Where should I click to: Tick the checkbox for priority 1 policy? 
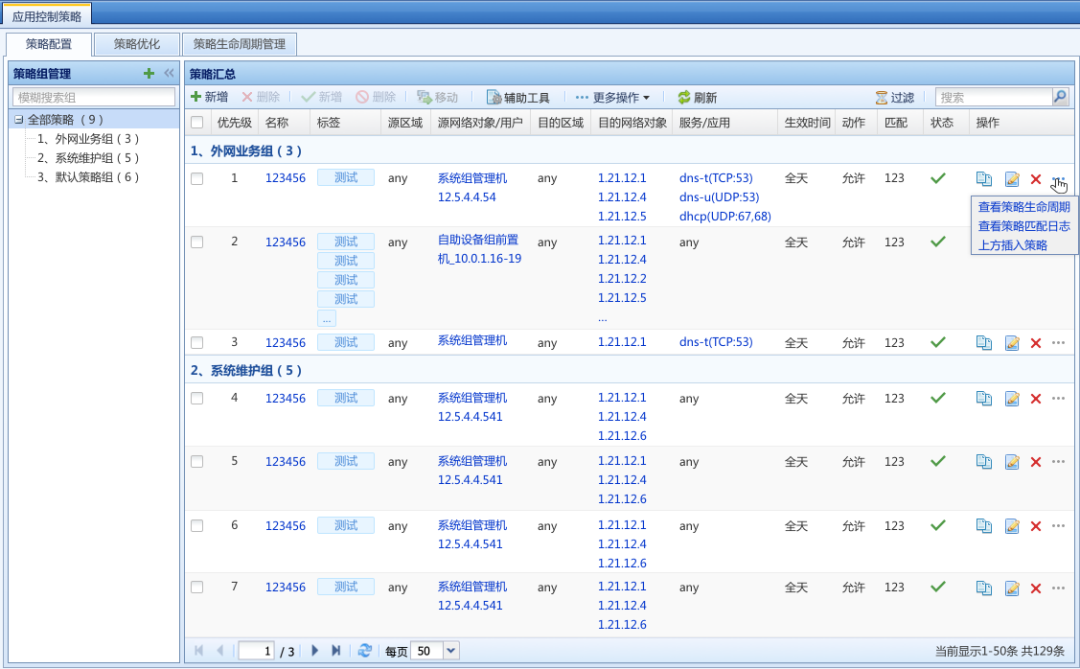(197, 179)
